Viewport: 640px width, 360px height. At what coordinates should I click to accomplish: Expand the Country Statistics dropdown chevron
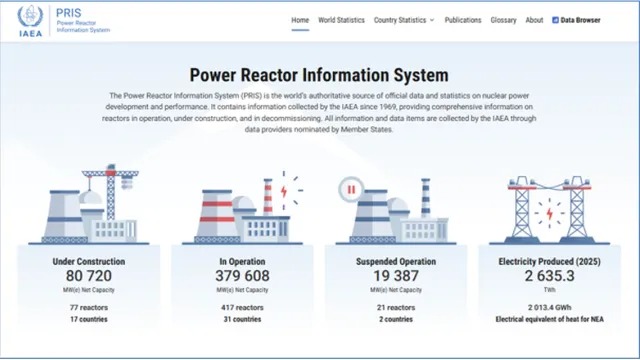[x=432, y=20]
